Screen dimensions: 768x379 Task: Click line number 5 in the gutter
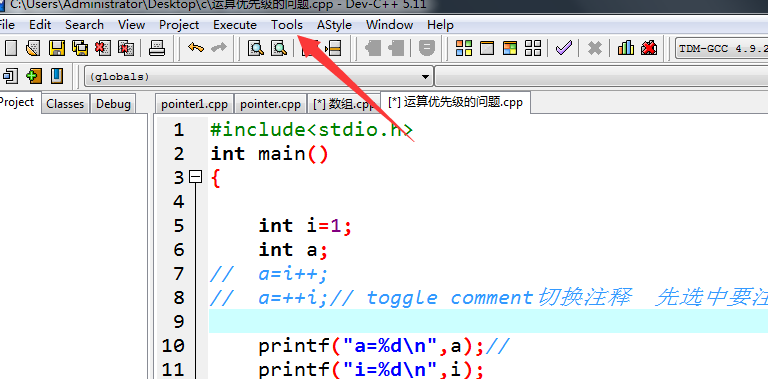pos(178,226)
